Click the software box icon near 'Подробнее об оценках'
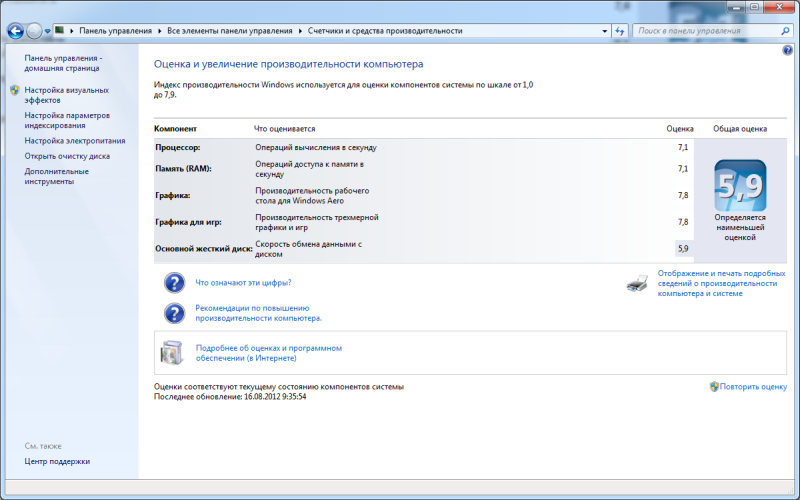 [172, 352]
